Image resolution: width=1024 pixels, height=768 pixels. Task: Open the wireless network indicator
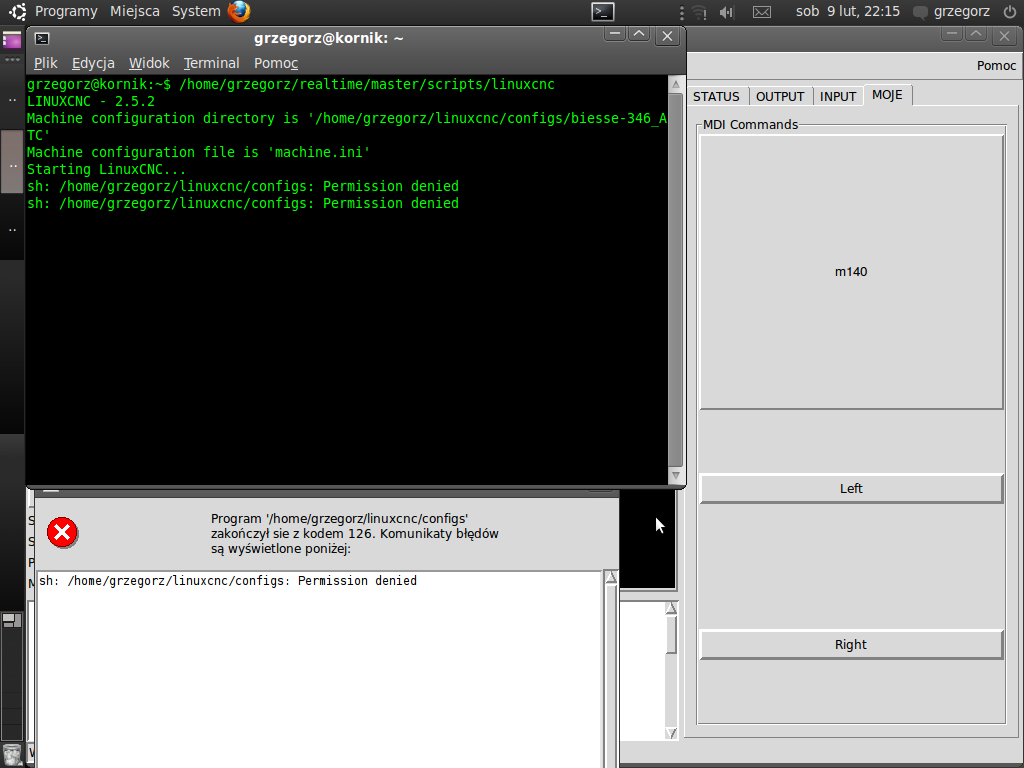(x=699, y=12)
